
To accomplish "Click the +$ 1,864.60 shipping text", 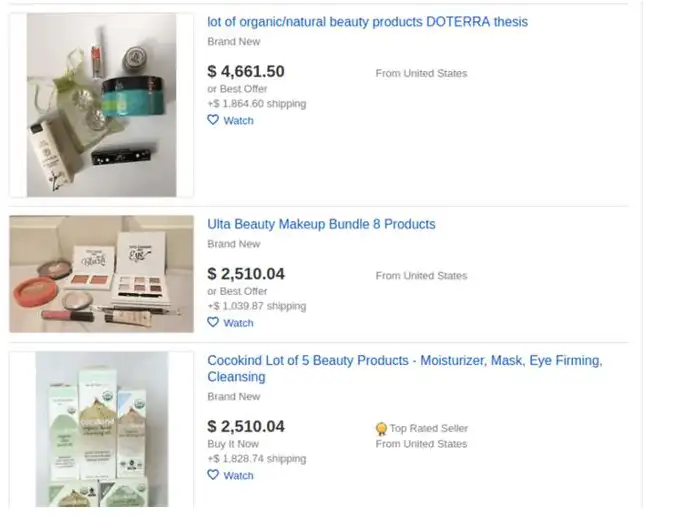I will click(x=257, y=104).
